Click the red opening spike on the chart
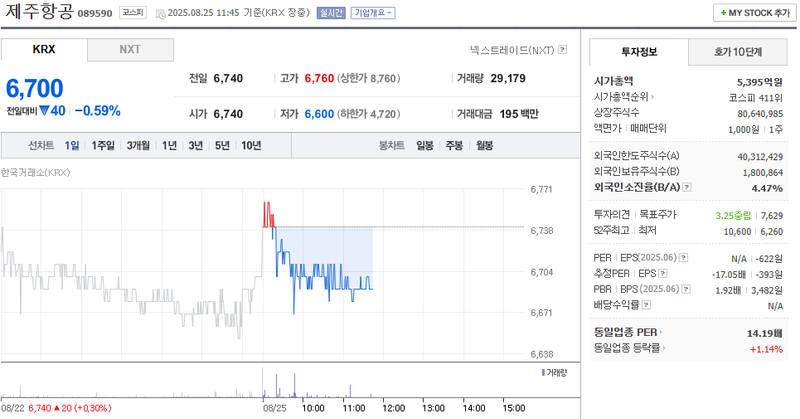Viewport: 800px width, 419px height. coord(268,215)
